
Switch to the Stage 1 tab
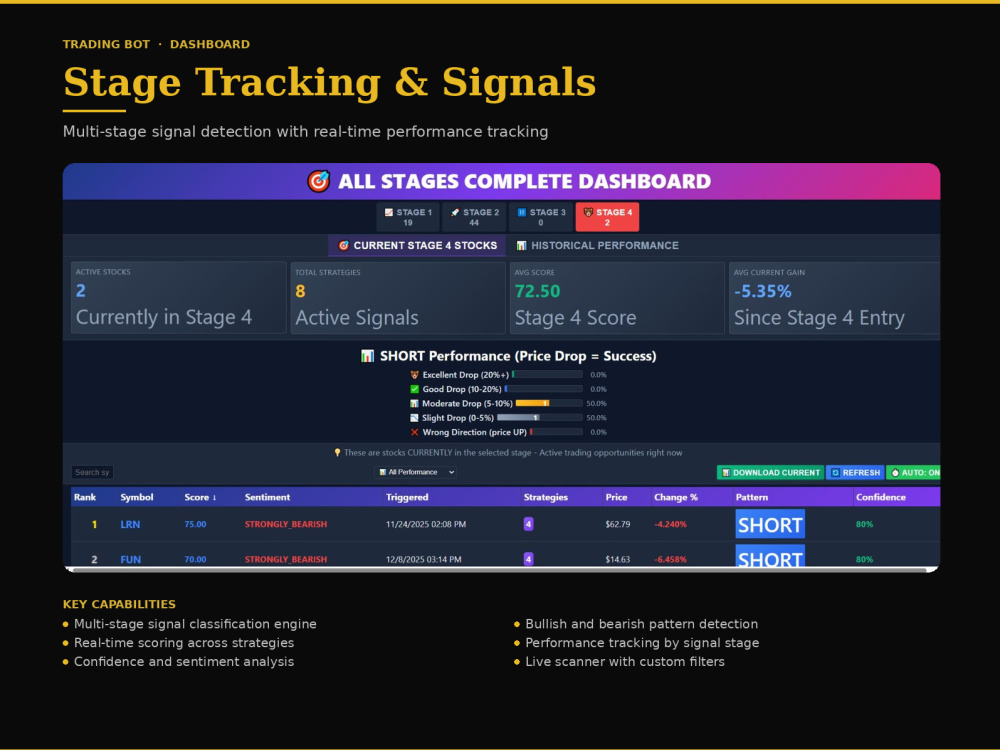click(408, 217)
